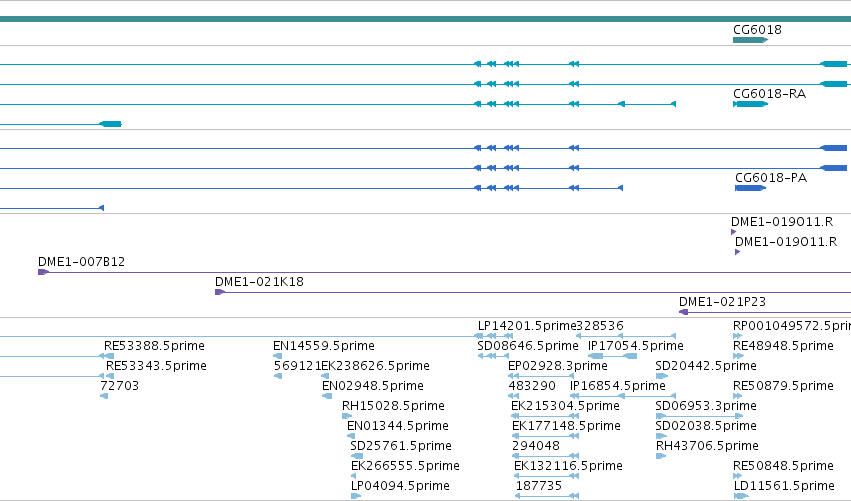Select the SD06953.3prime label
This screenshot has height=501, width=851.
tap(706, 406)
